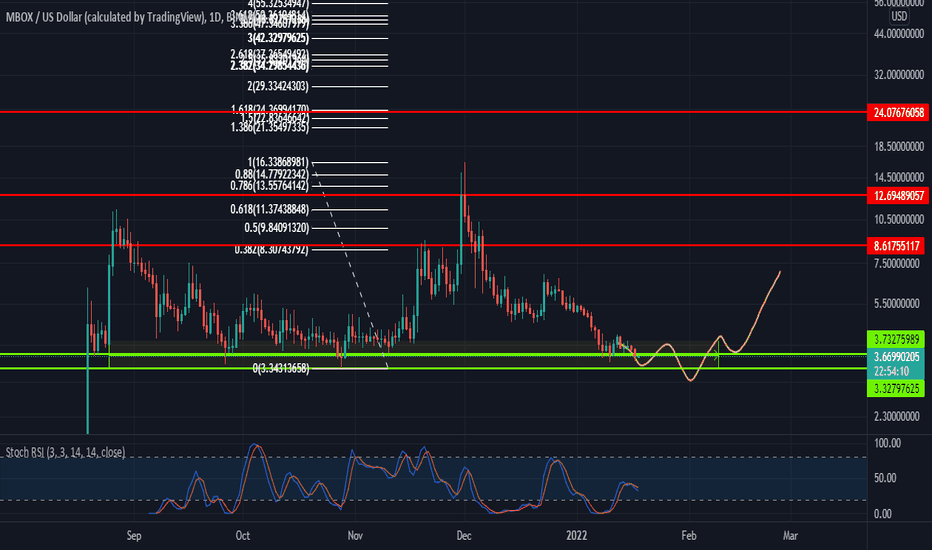Viewport: 932px width, 550px height.
Task: Select the Fib level 0.5(9.84091320) label
Action: [277, 228]
